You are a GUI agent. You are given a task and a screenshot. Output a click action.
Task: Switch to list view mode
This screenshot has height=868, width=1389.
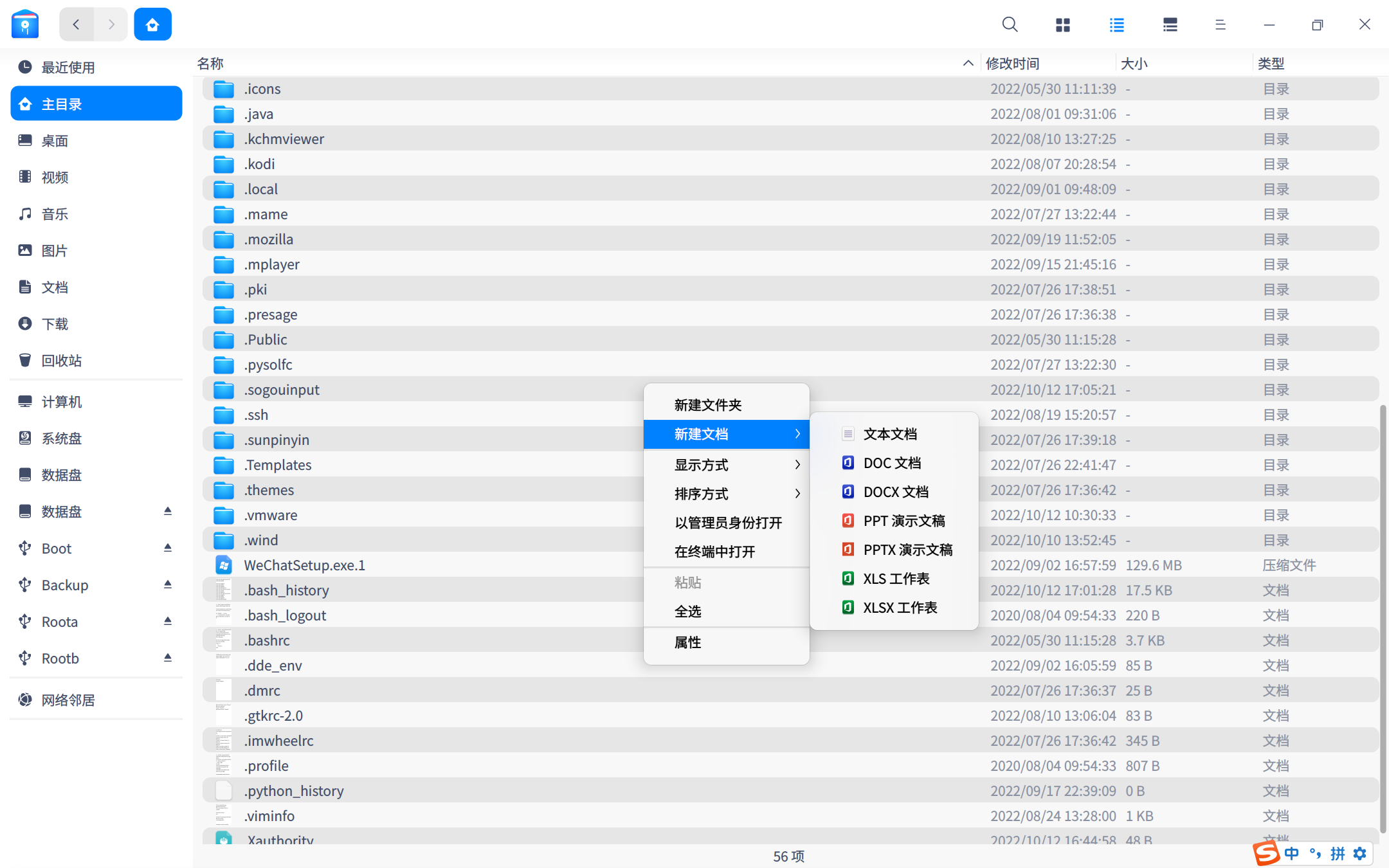(x=1116, y=24)
